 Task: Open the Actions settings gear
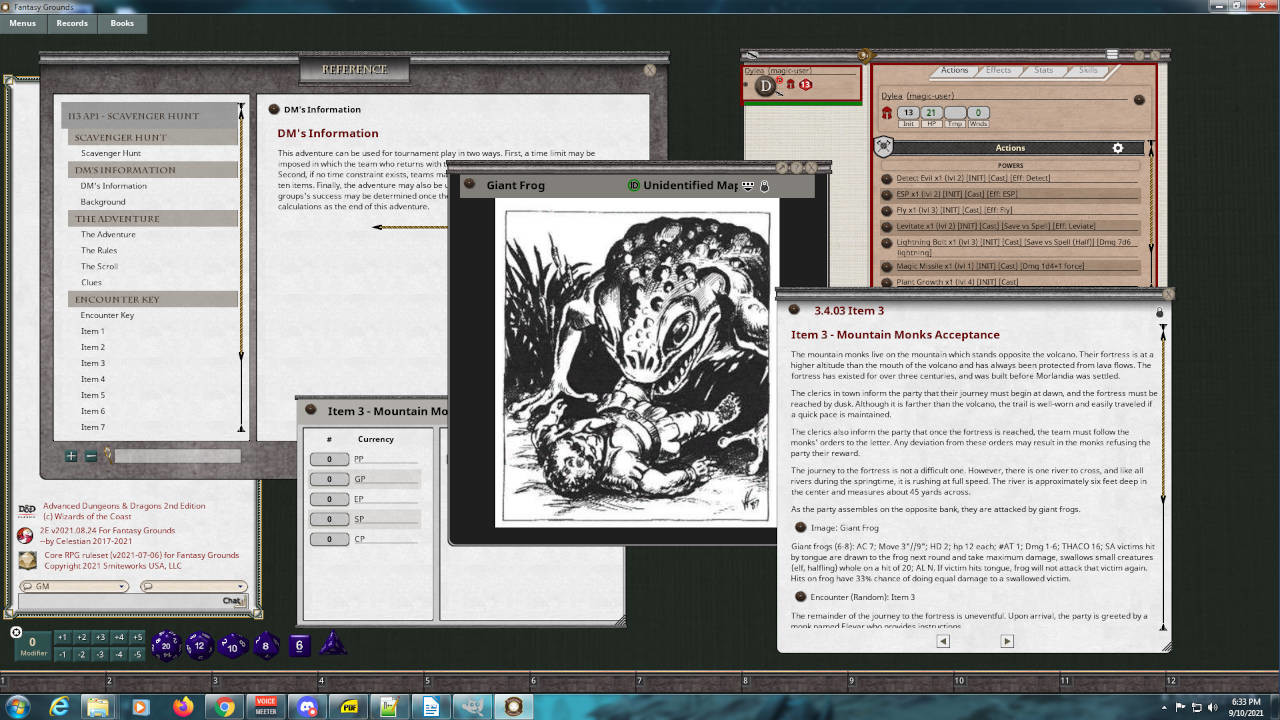1118,148
